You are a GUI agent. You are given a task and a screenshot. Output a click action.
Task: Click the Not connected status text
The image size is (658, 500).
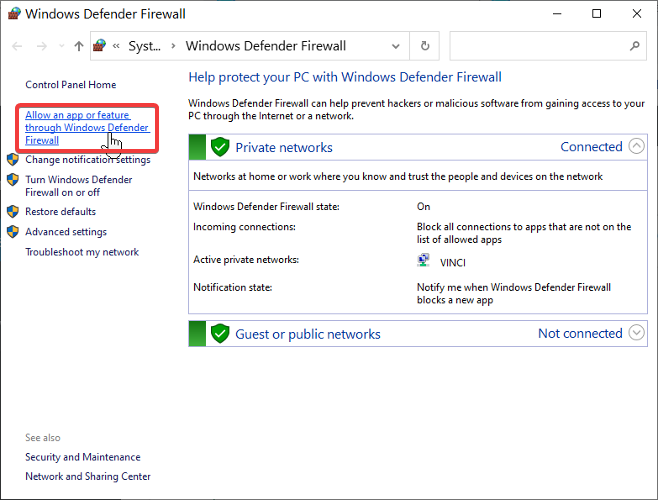pyautogui.click(x=580, y=333)
